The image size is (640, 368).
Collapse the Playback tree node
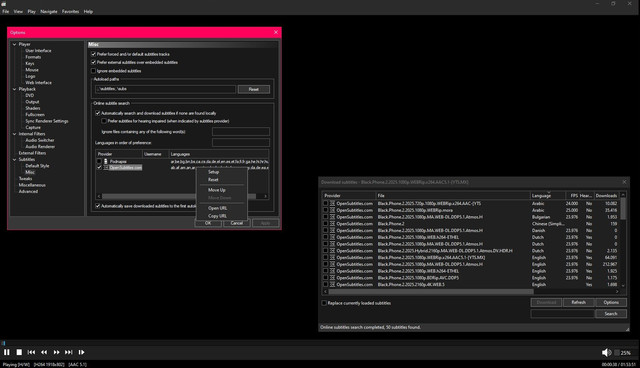coord(15,89)
